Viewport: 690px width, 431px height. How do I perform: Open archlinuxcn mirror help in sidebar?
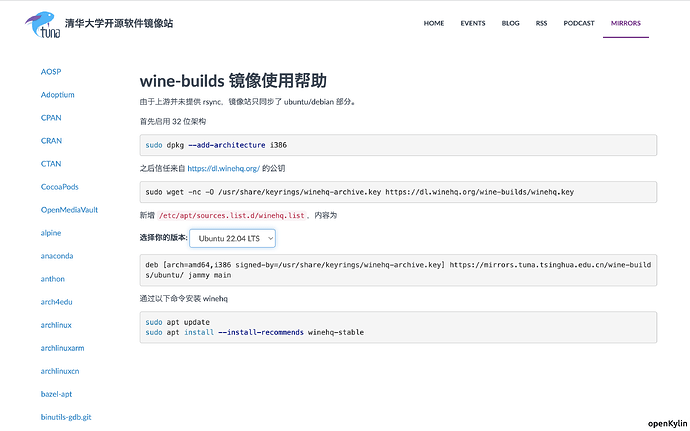(60, 371)
